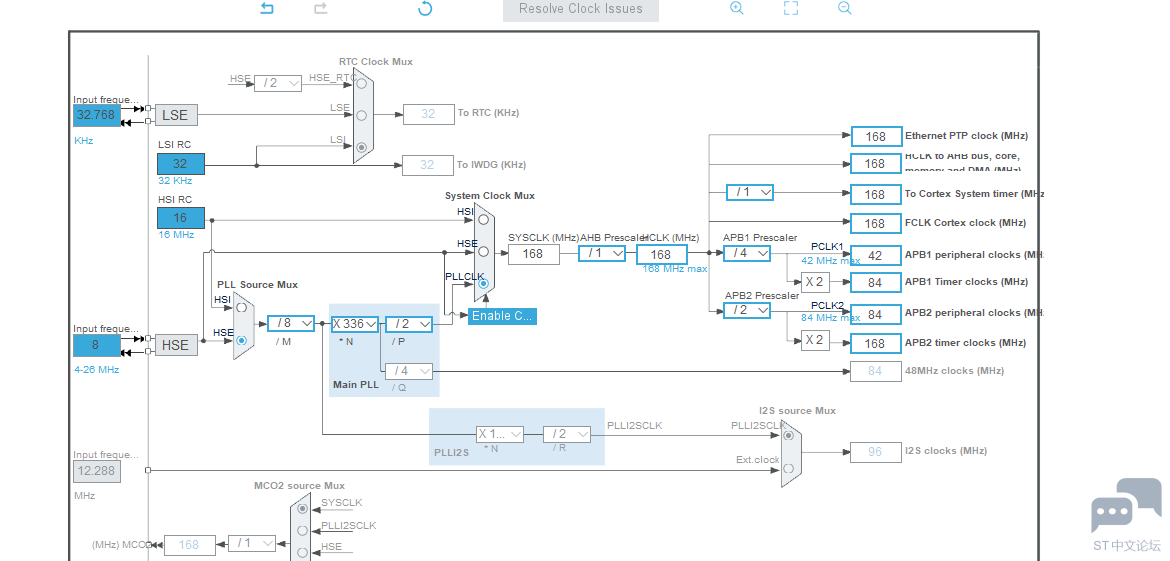This screenshot has height=561, width=1170.
Task: Click the I2S clocks 96 field
Action: point(876,451)
